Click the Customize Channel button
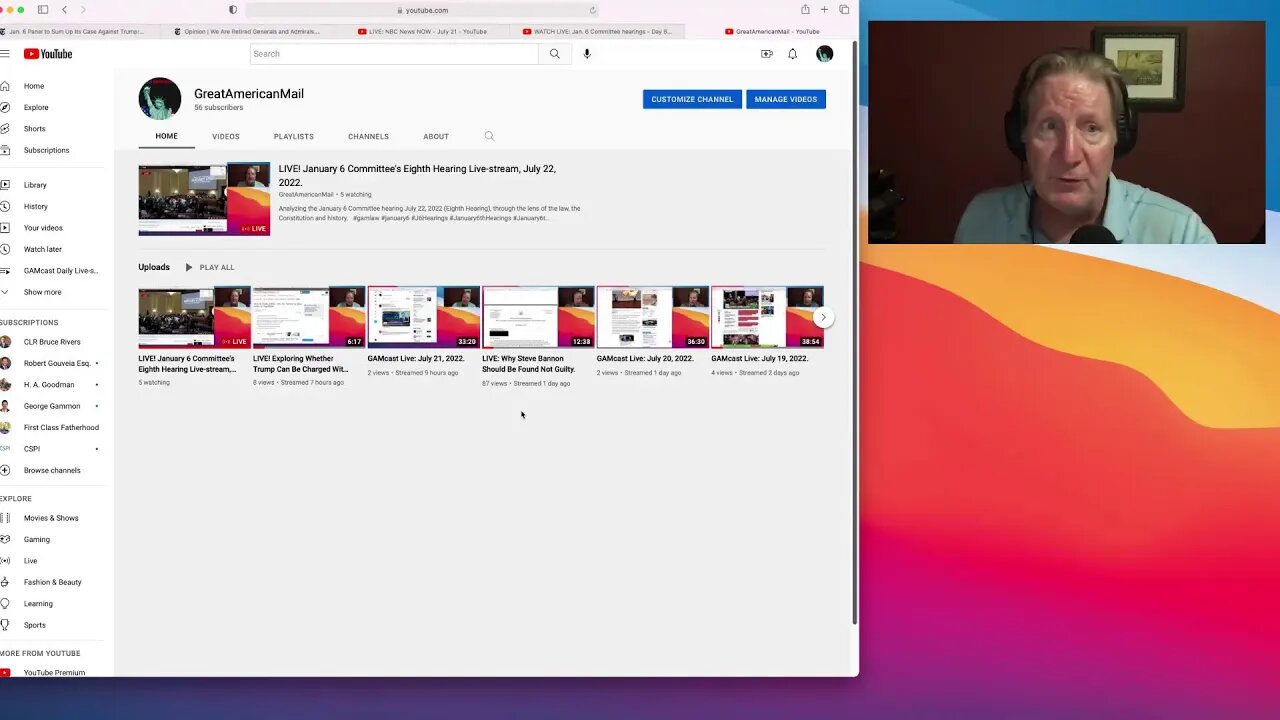 [692, 99]
